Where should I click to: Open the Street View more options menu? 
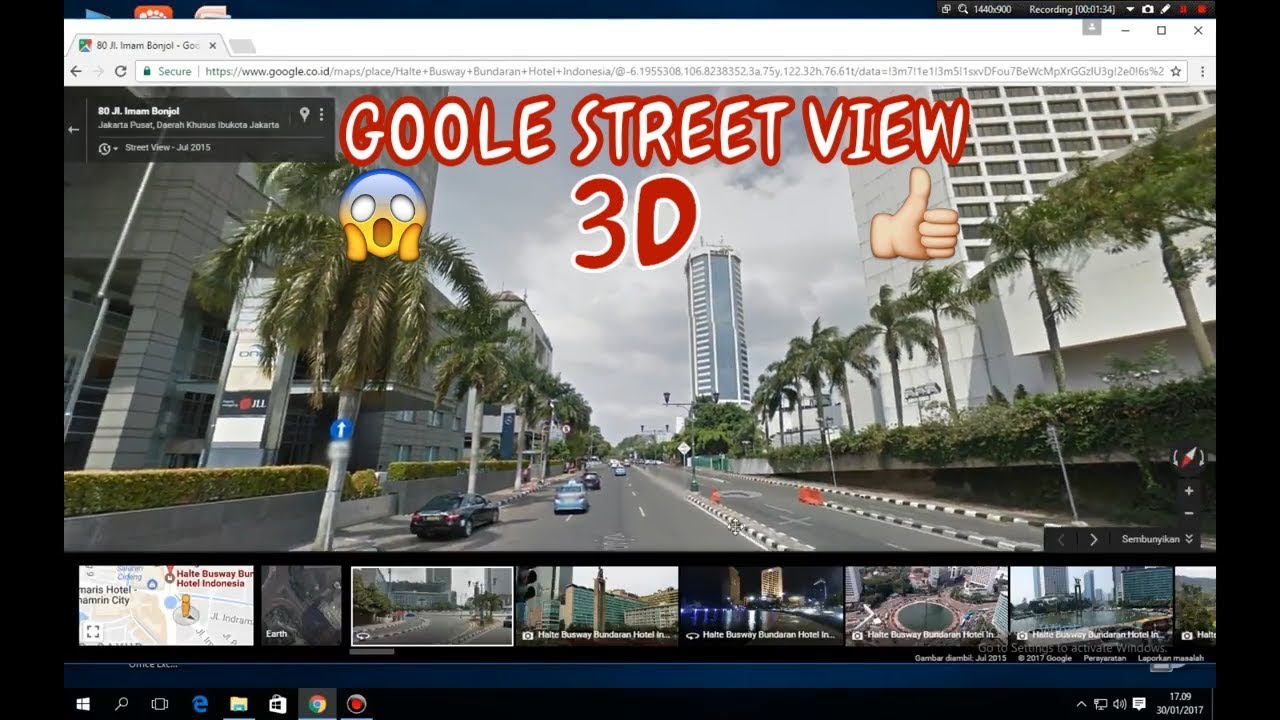point(321,114)
